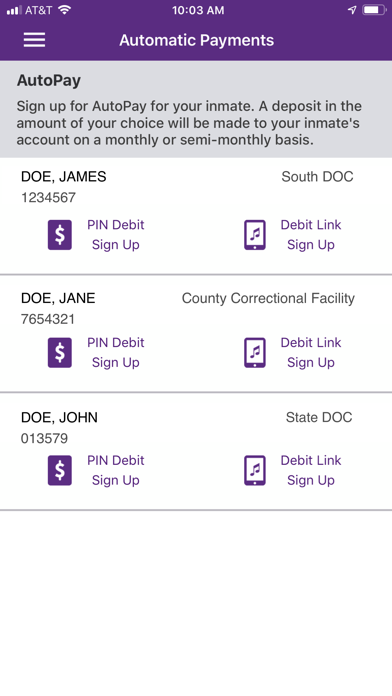Sign up John Doe for Debit Link

click(311, 471)
